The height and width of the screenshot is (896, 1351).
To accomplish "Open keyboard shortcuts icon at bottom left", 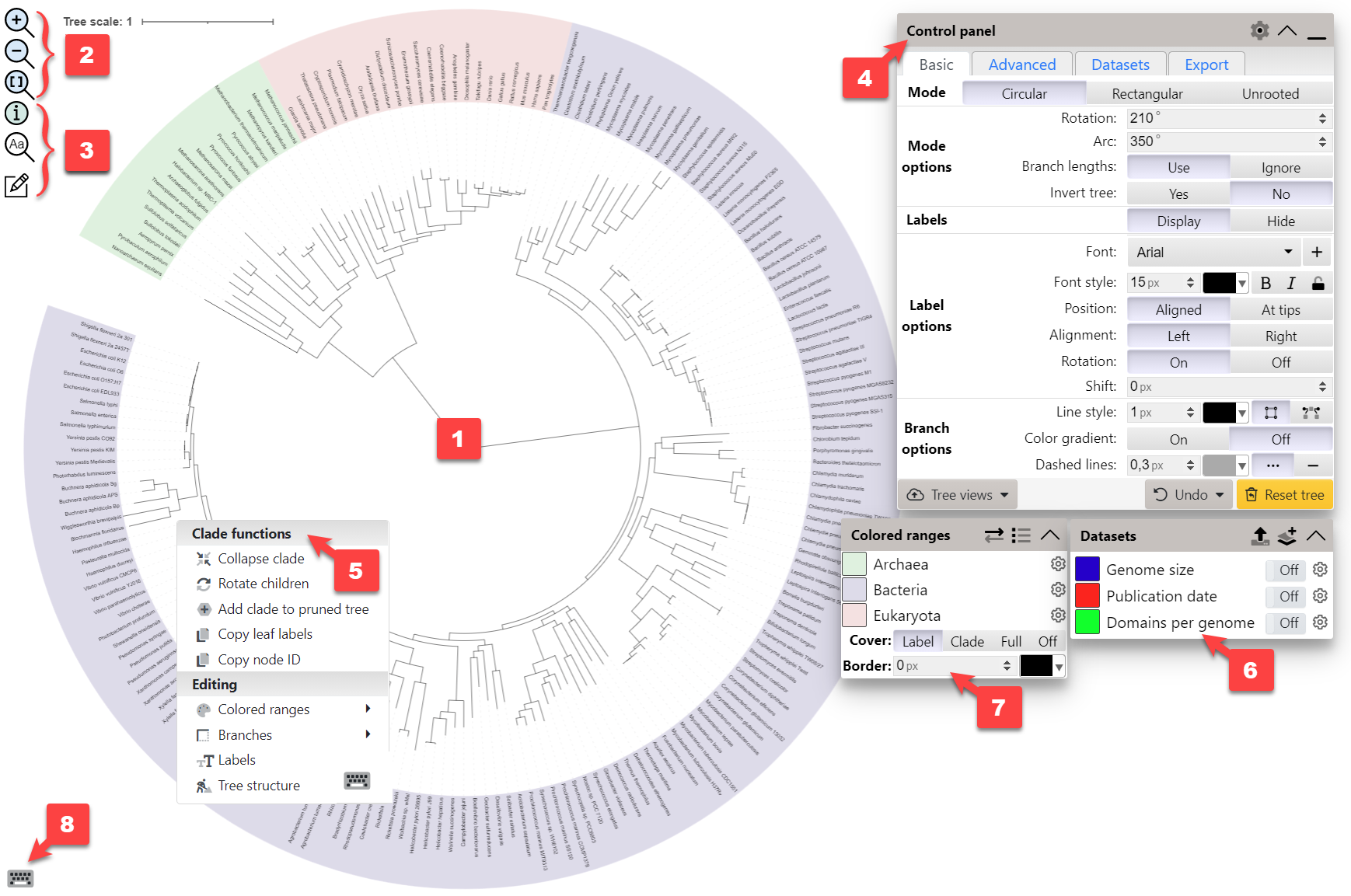I will click(20, 878).
